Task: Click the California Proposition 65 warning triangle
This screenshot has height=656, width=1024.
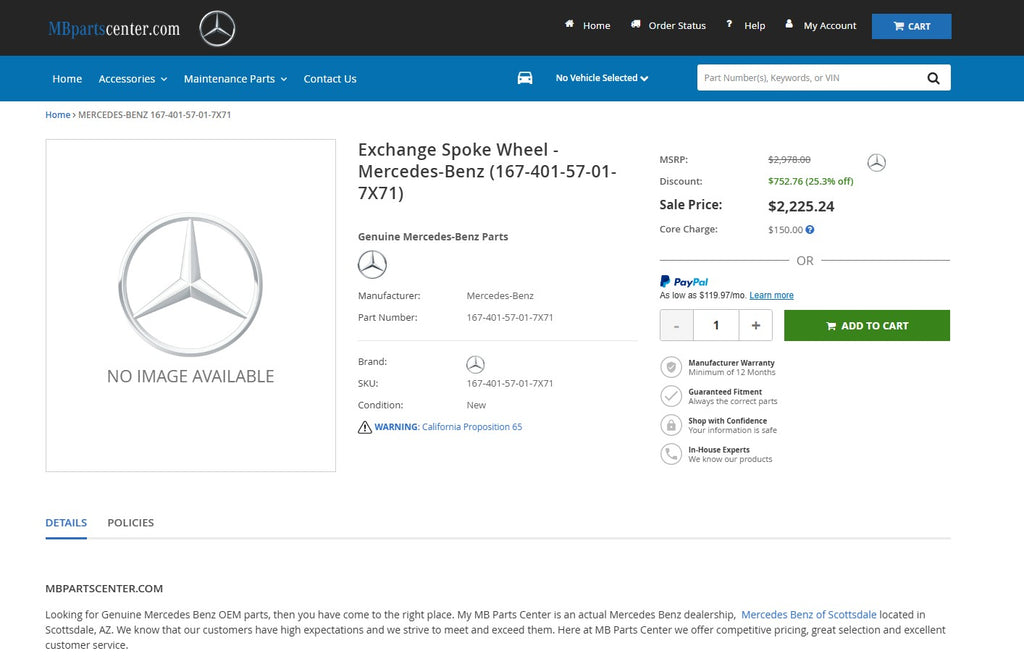Action: (x=365, y=427)
